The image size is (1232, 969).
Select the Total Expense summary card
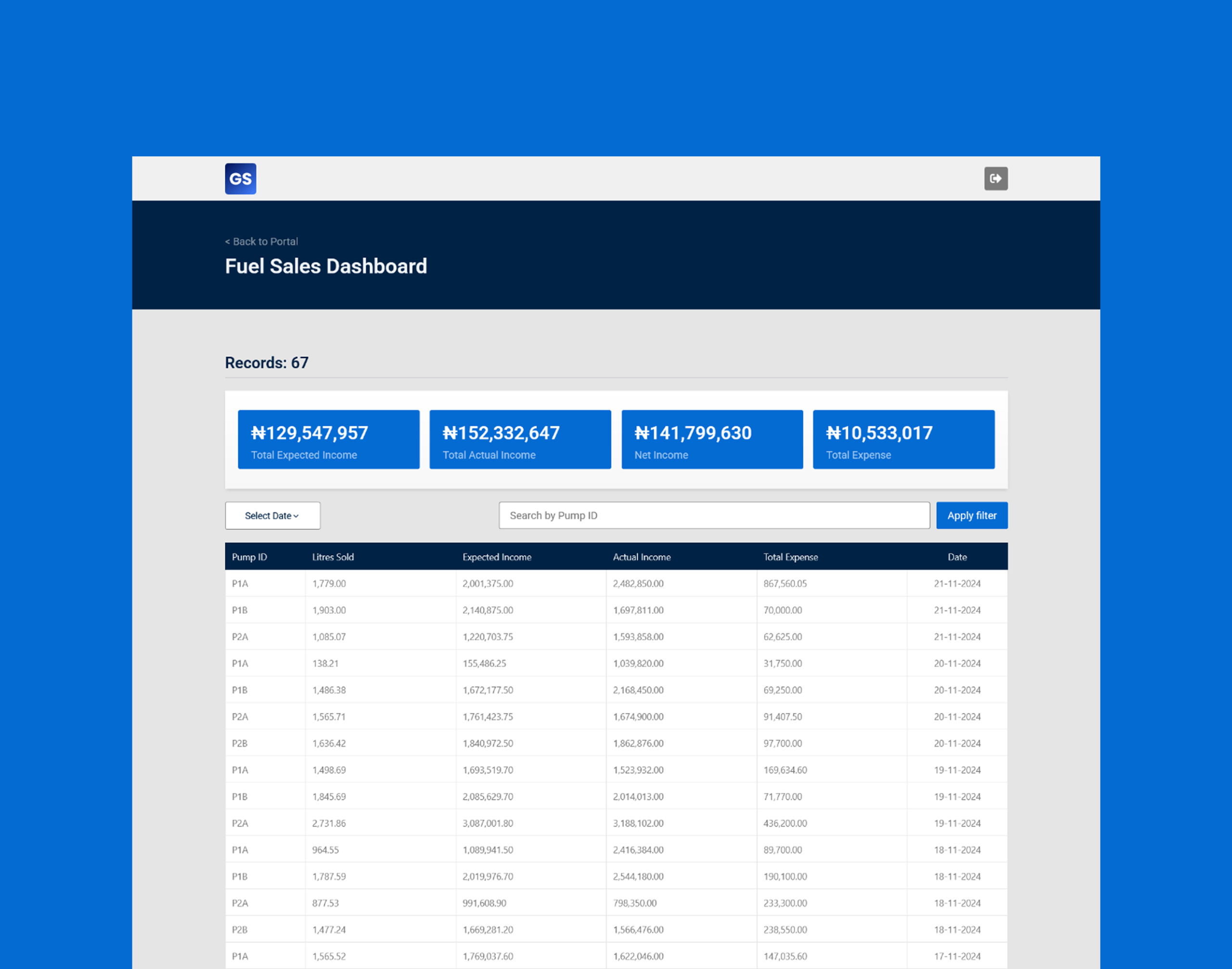(x=903, y=440)
